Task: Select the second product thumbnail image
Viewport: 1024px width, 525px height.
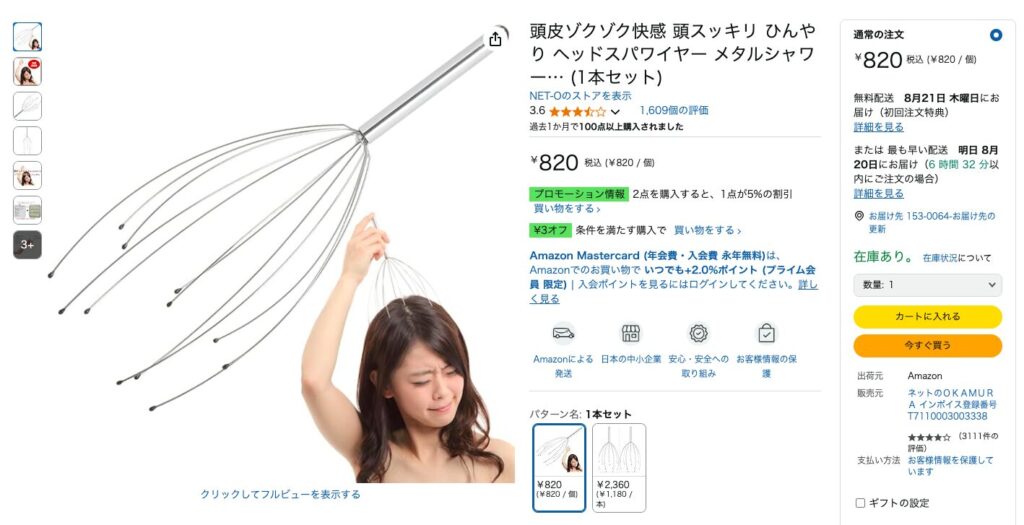Action: 27,72
